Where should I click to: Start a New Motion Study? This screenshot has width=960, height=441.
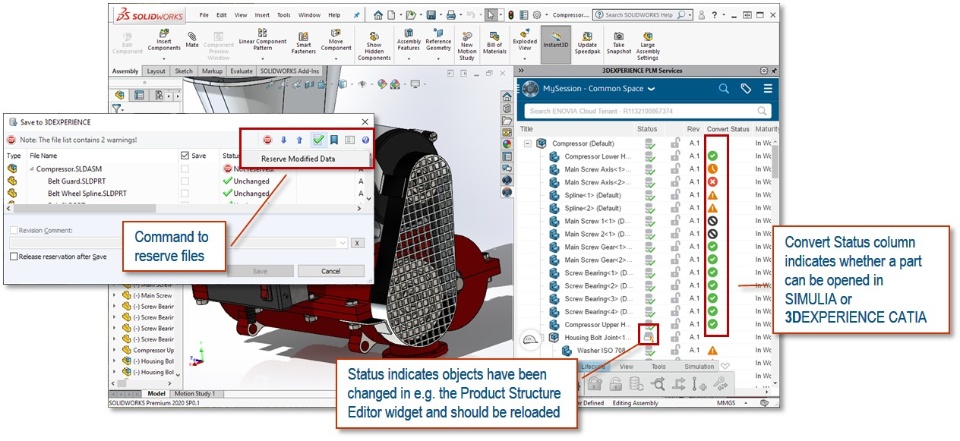[x=467, y=45]
